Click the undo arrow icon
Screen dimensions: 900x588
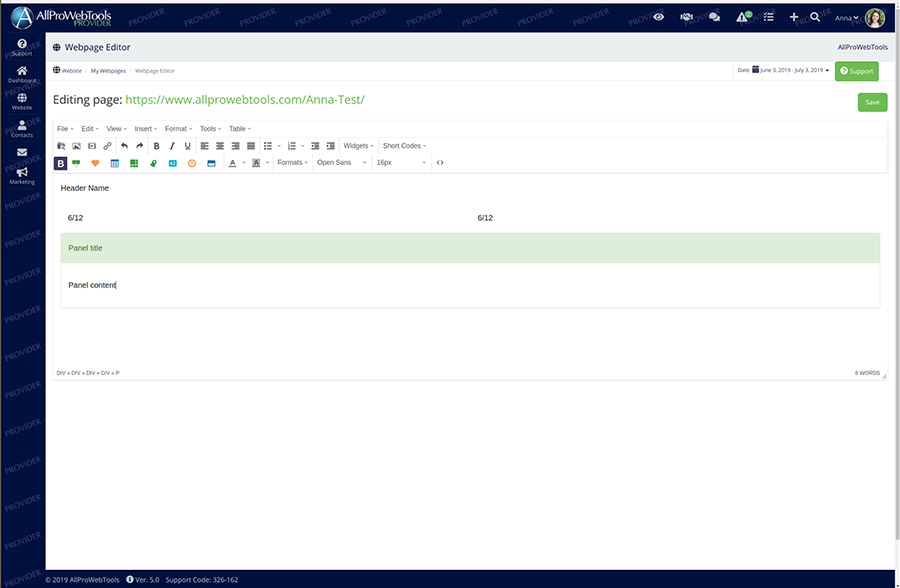[125, 146]
